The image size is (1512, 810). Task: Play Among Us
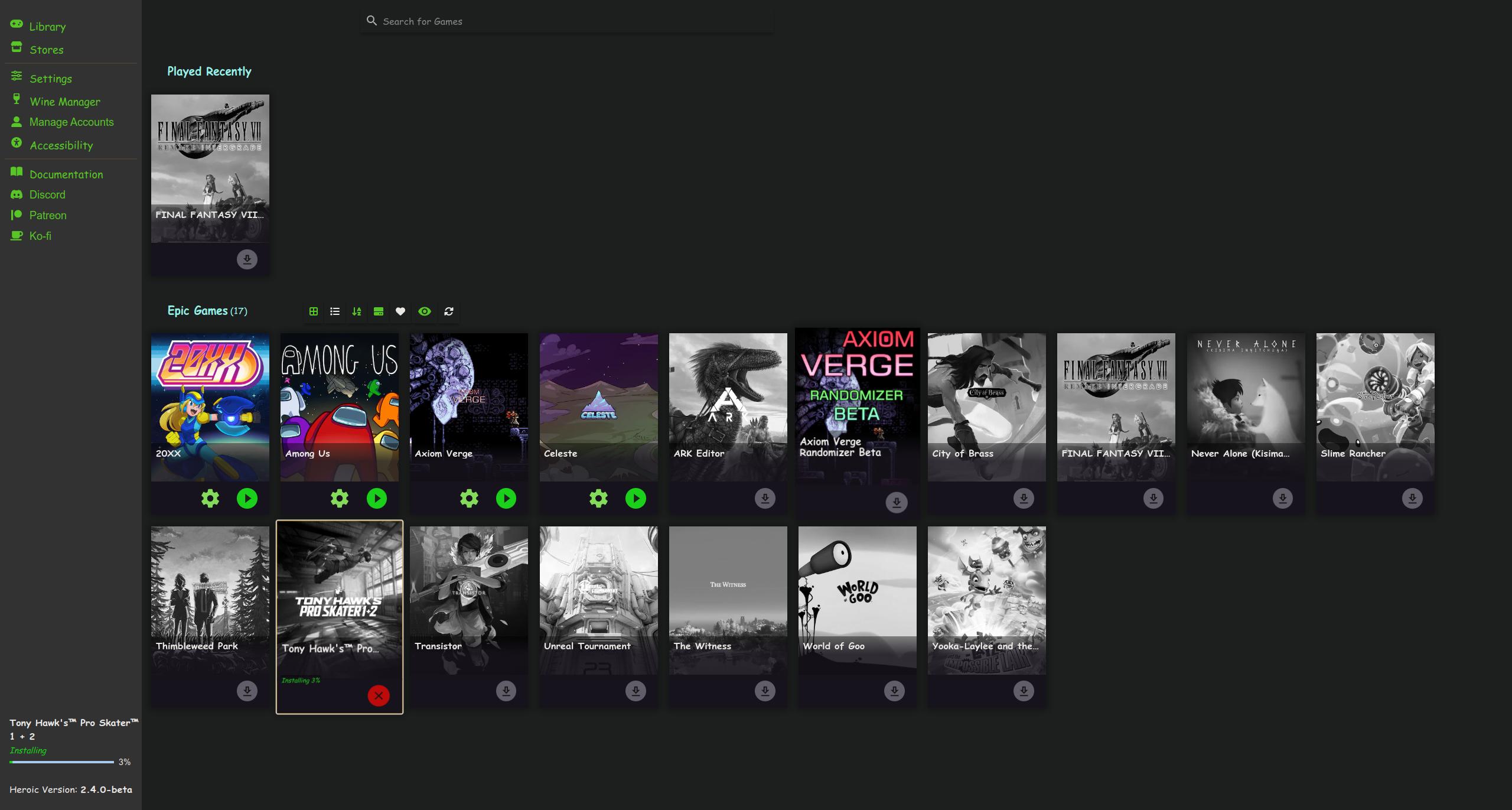[x=377, y=499]
